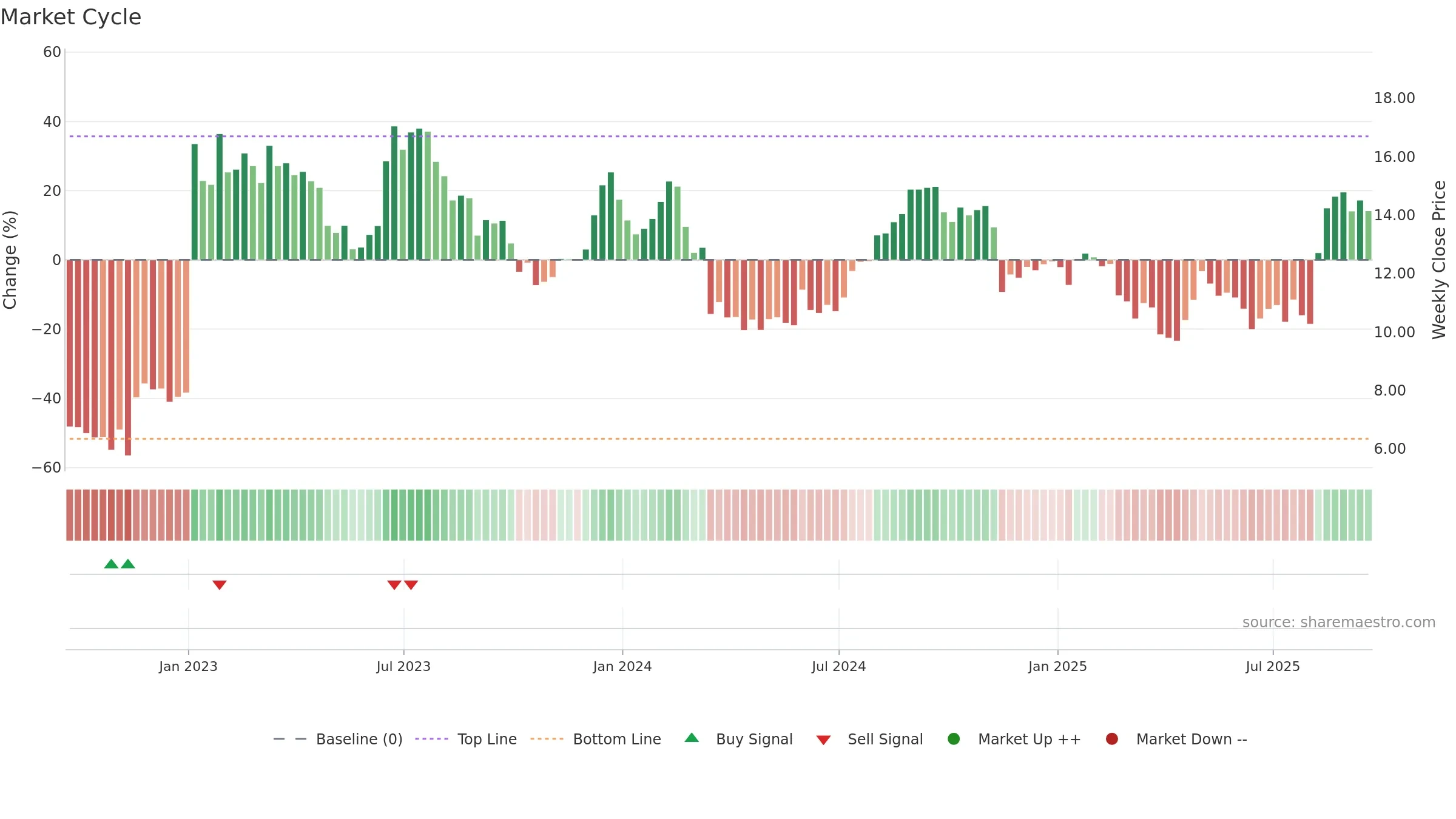This screenshot has width=1456, height=819.
Task: Click the second green buy signal marker in late 2022
Action: [x=128, y=564]
